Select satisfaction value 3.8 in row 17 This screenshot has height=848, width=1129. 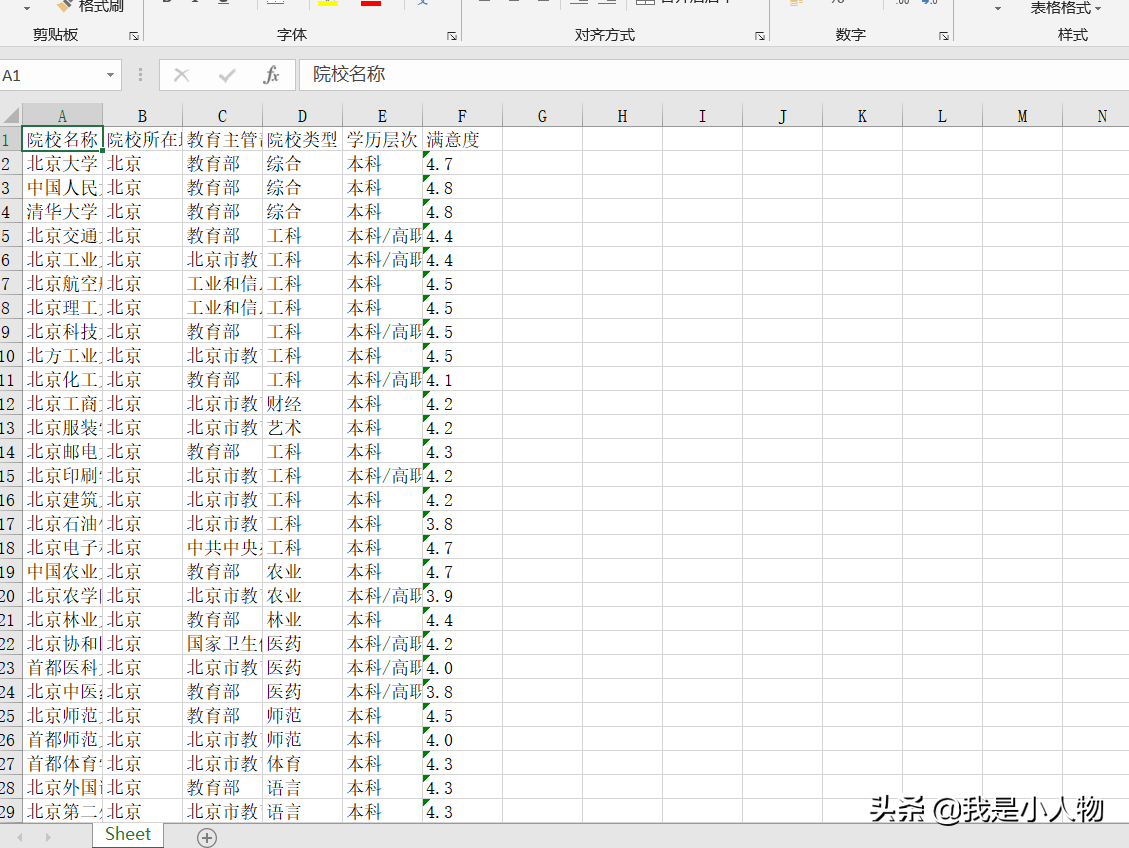(462, 523)
